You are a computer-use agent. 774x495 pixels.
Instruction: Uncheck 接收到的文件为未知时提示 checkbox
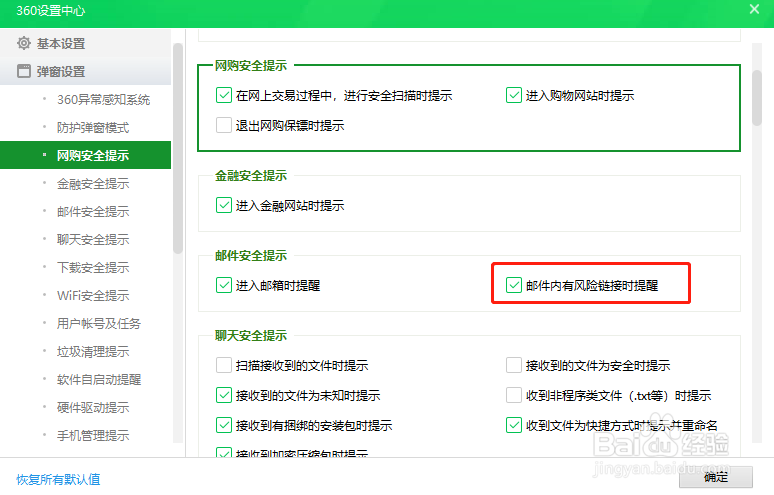click(224, 395)
